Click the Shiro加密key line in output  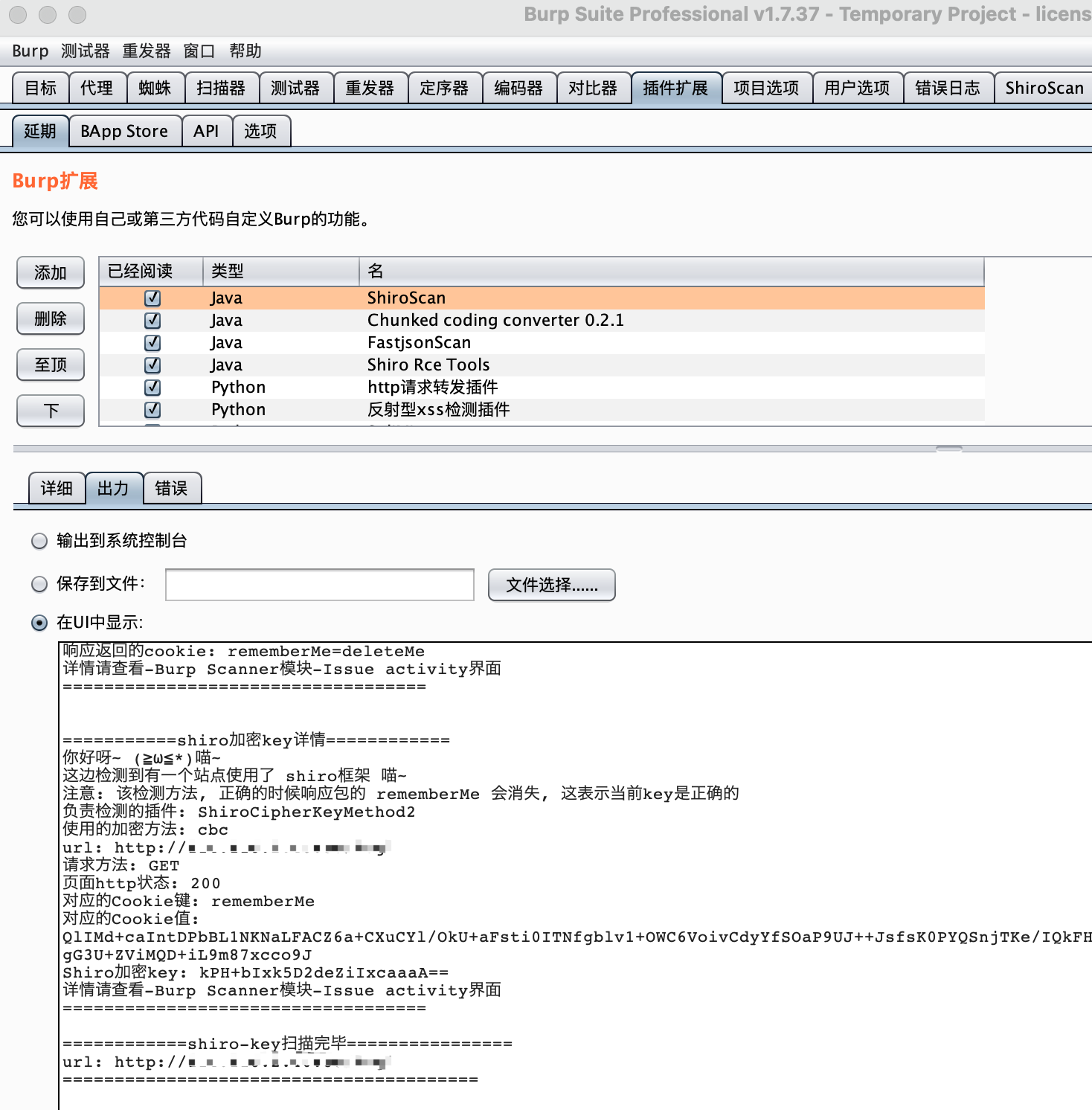click(x=256, y=973)
